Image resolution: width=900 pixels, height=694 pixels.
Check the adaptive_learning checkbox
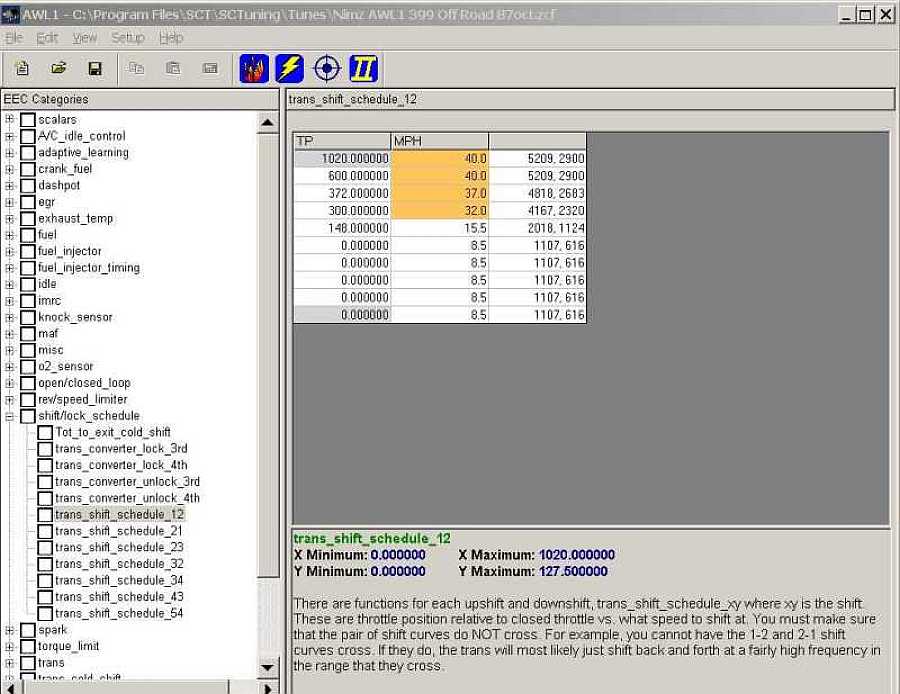[x=28, y=153]
